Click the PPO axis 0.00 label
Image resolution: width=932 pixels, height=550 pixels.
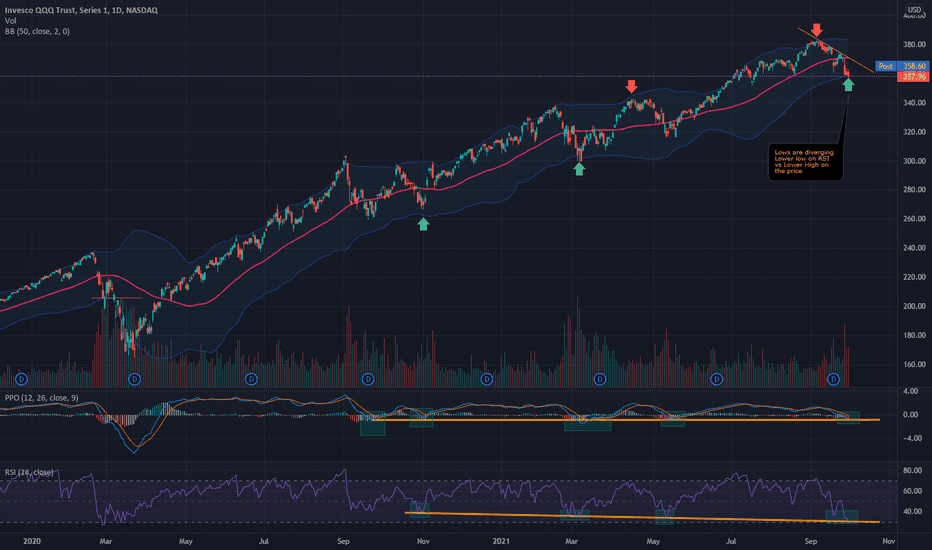pyautogui.click(x=911, y=415)
